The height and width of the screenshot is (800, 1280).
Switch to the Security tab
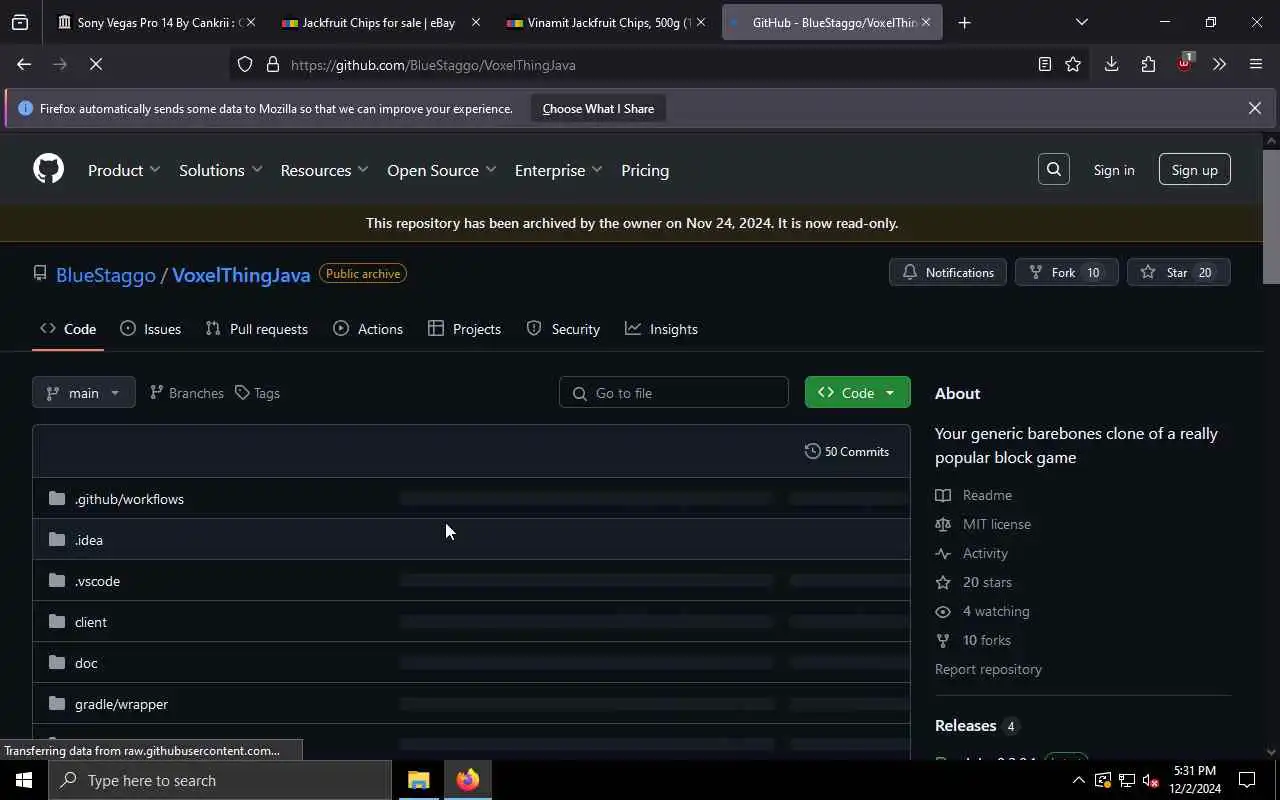[563, 329]
